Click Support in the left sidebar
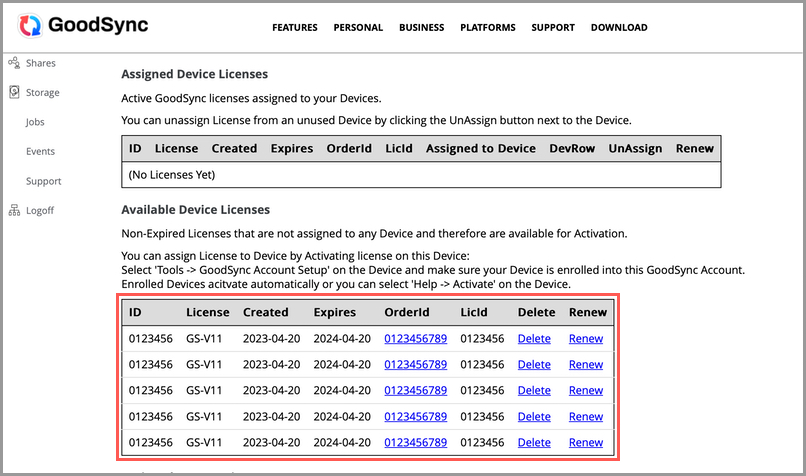The height and width of the screenshot is (476, 806). click(x=43, y=182)
